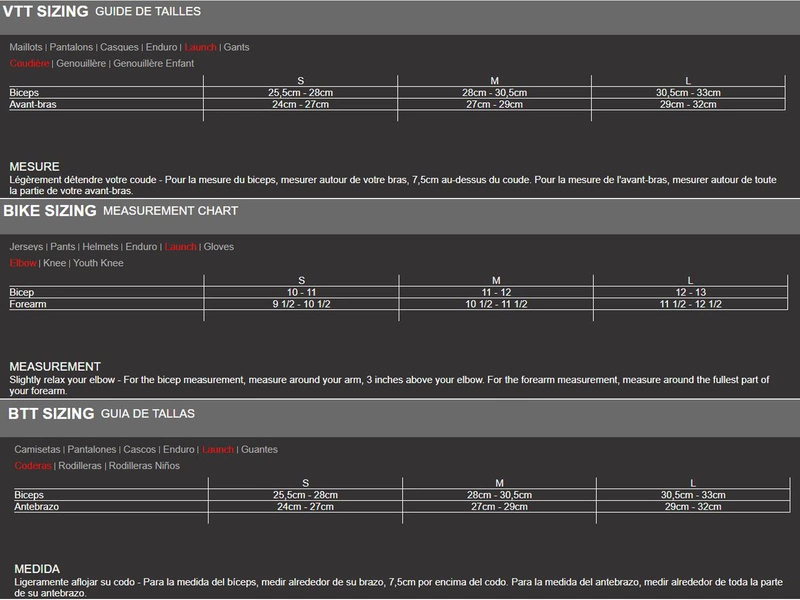800x600 pixels.
Task: Click the Bicep row label in English table
Action: (22, 292)
